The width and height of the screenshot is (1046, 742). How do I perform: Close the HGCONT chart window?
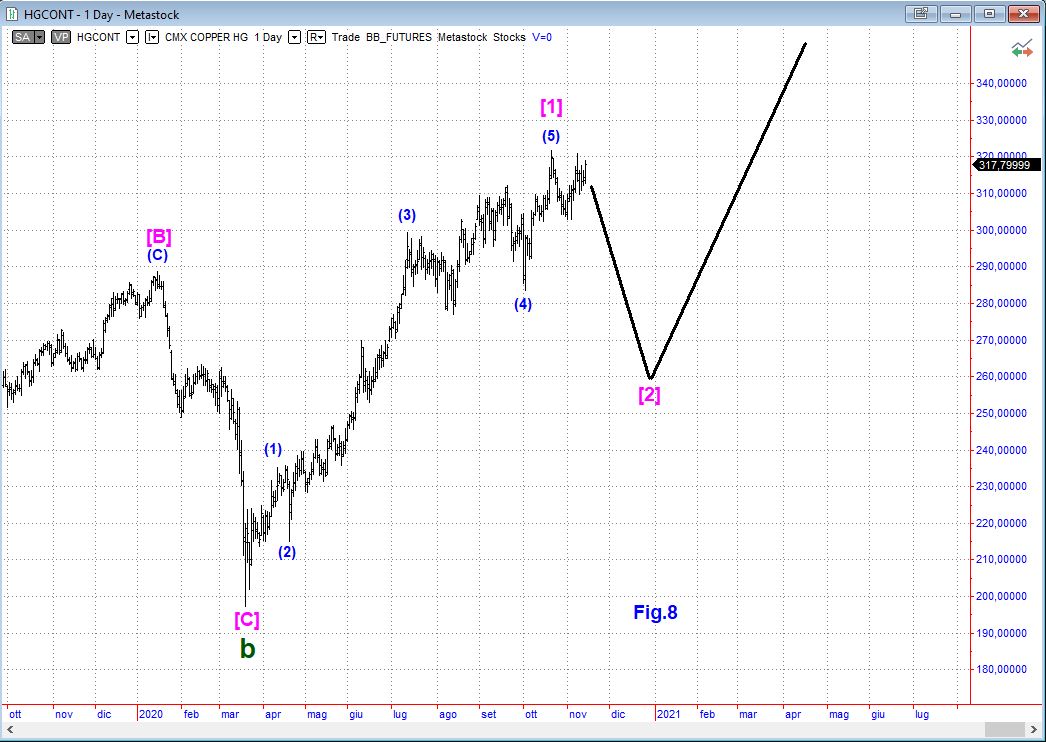pos(1023,13)
